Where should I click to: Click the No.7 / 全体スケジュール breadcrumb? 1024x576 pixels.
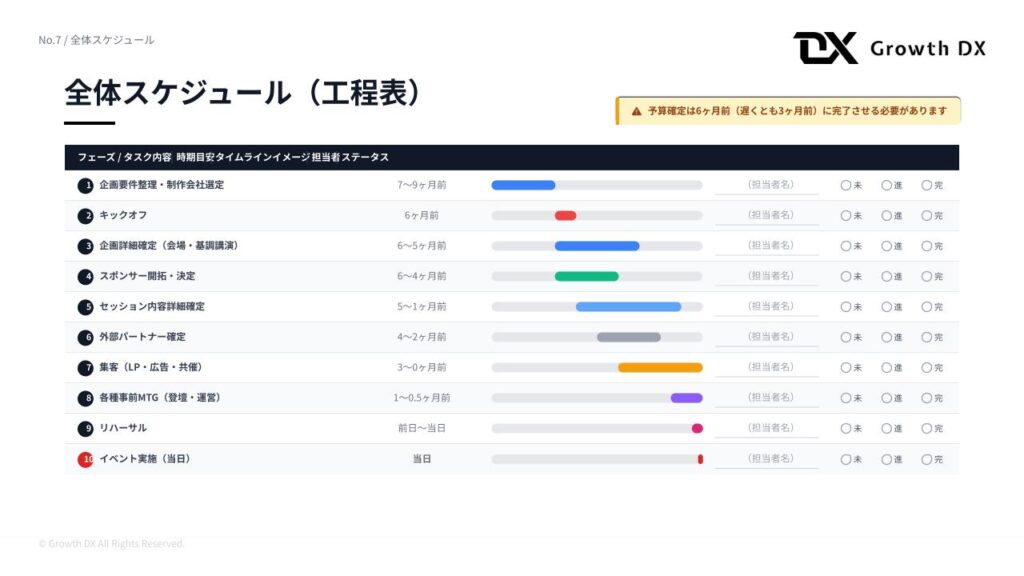[96, 40]
